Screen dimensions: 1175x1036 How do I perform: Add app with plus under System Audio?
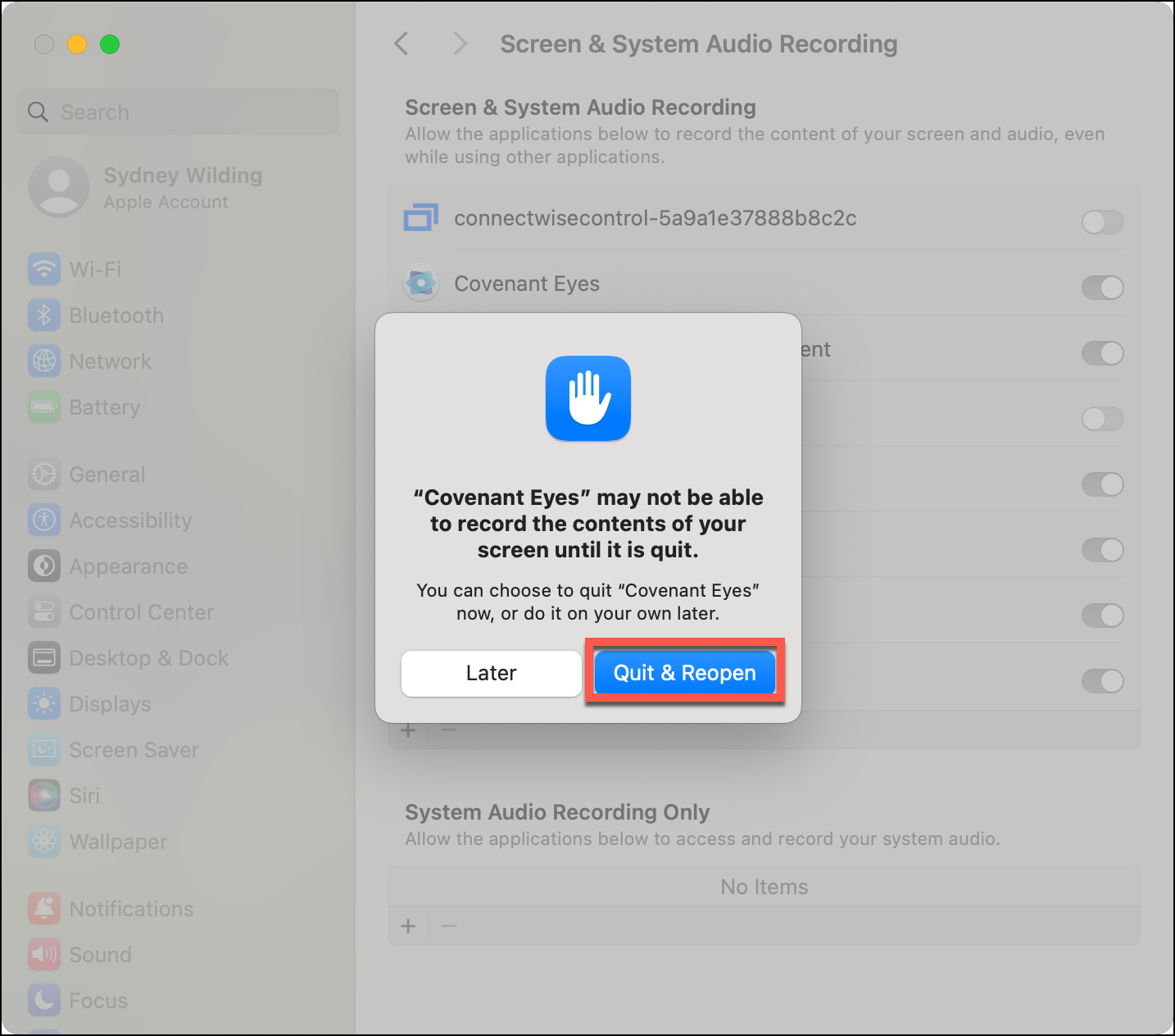[x=408, y=926]
